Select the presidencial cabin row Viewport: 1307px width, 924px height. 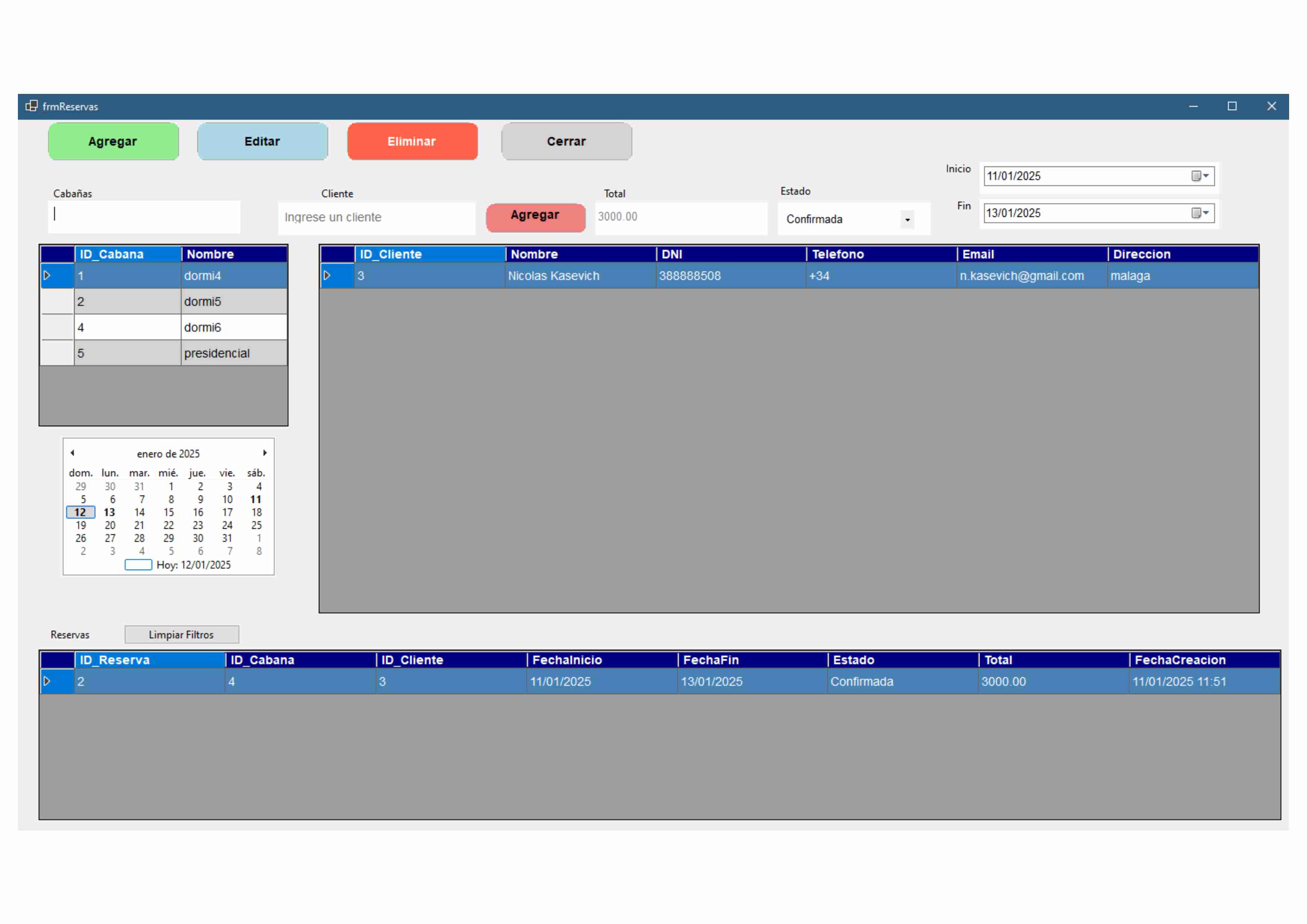(x=216, y=353)
